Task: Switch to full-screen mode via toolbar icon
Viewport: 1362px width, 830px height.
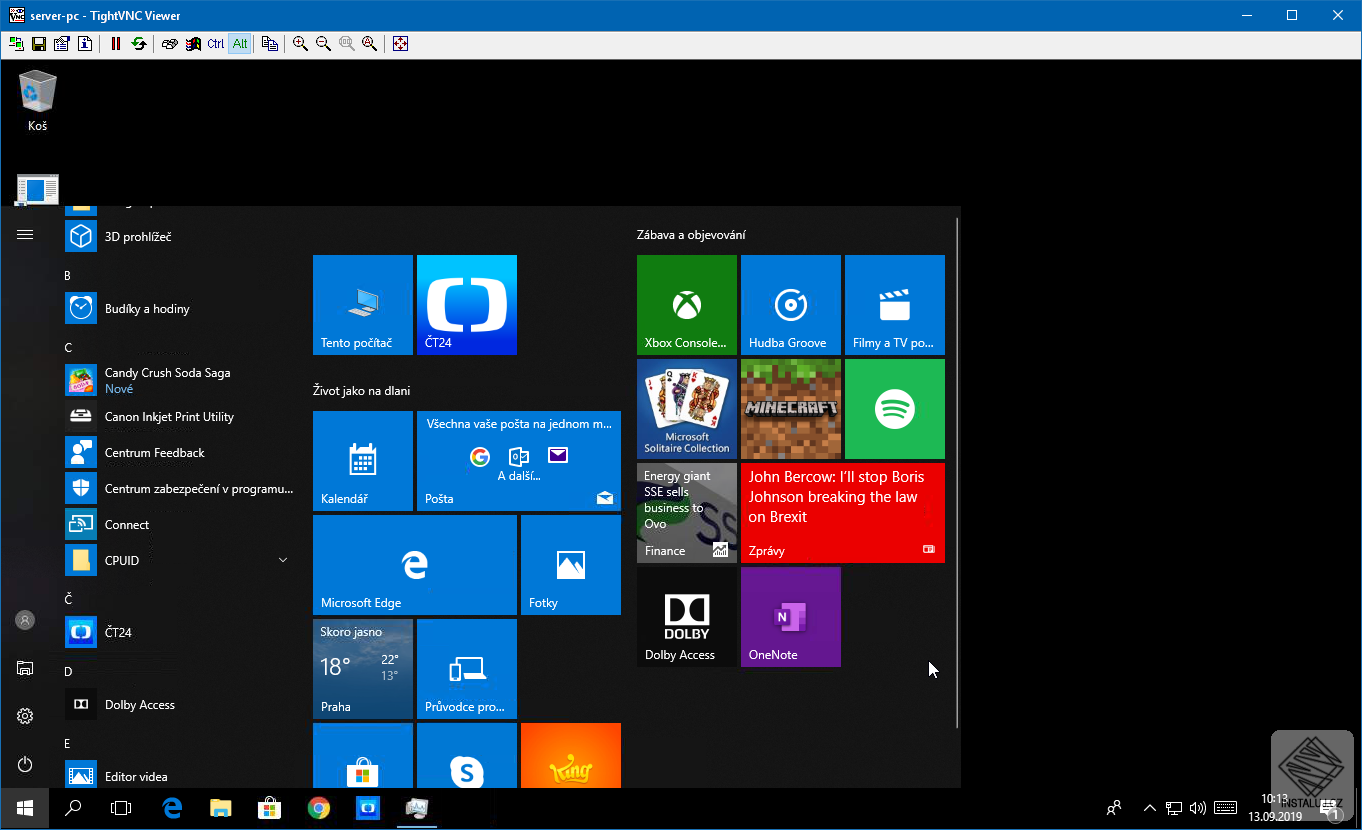Action: [400, 43]
